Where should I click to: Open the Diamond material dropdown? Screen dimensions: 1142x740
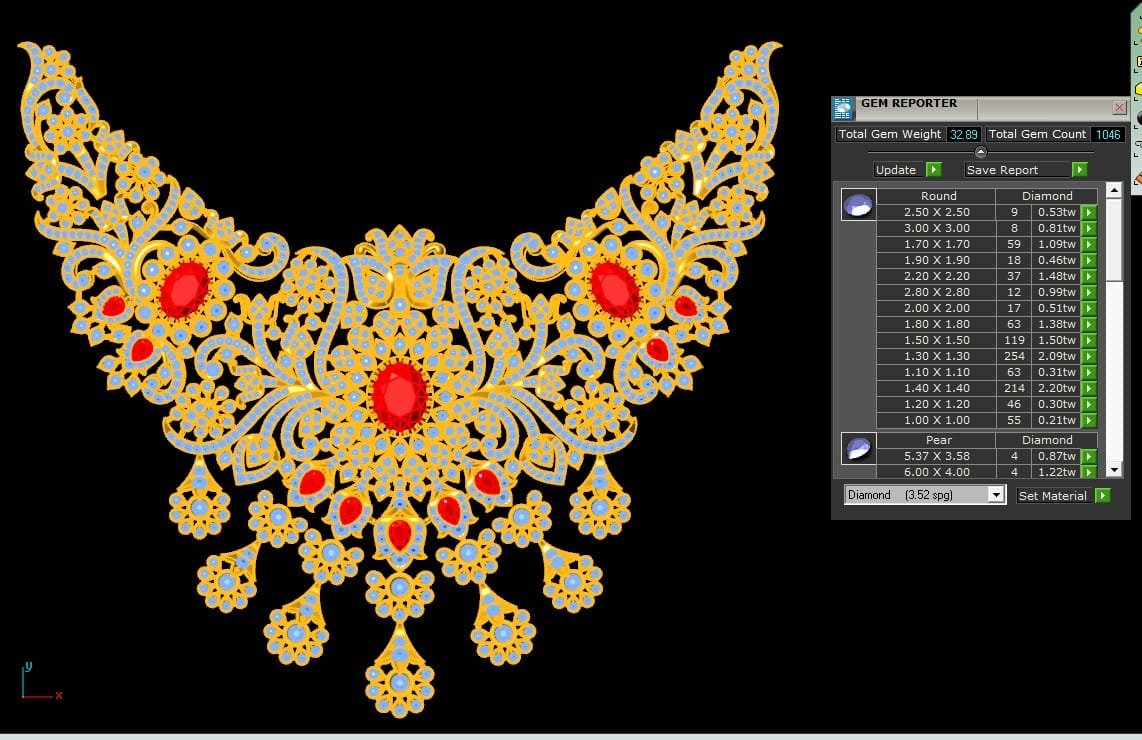point(995,495)
